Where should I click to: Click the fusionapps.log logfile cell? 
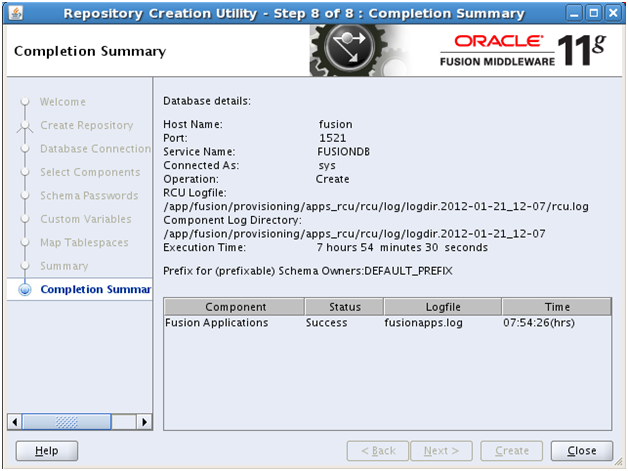point(442,323)
